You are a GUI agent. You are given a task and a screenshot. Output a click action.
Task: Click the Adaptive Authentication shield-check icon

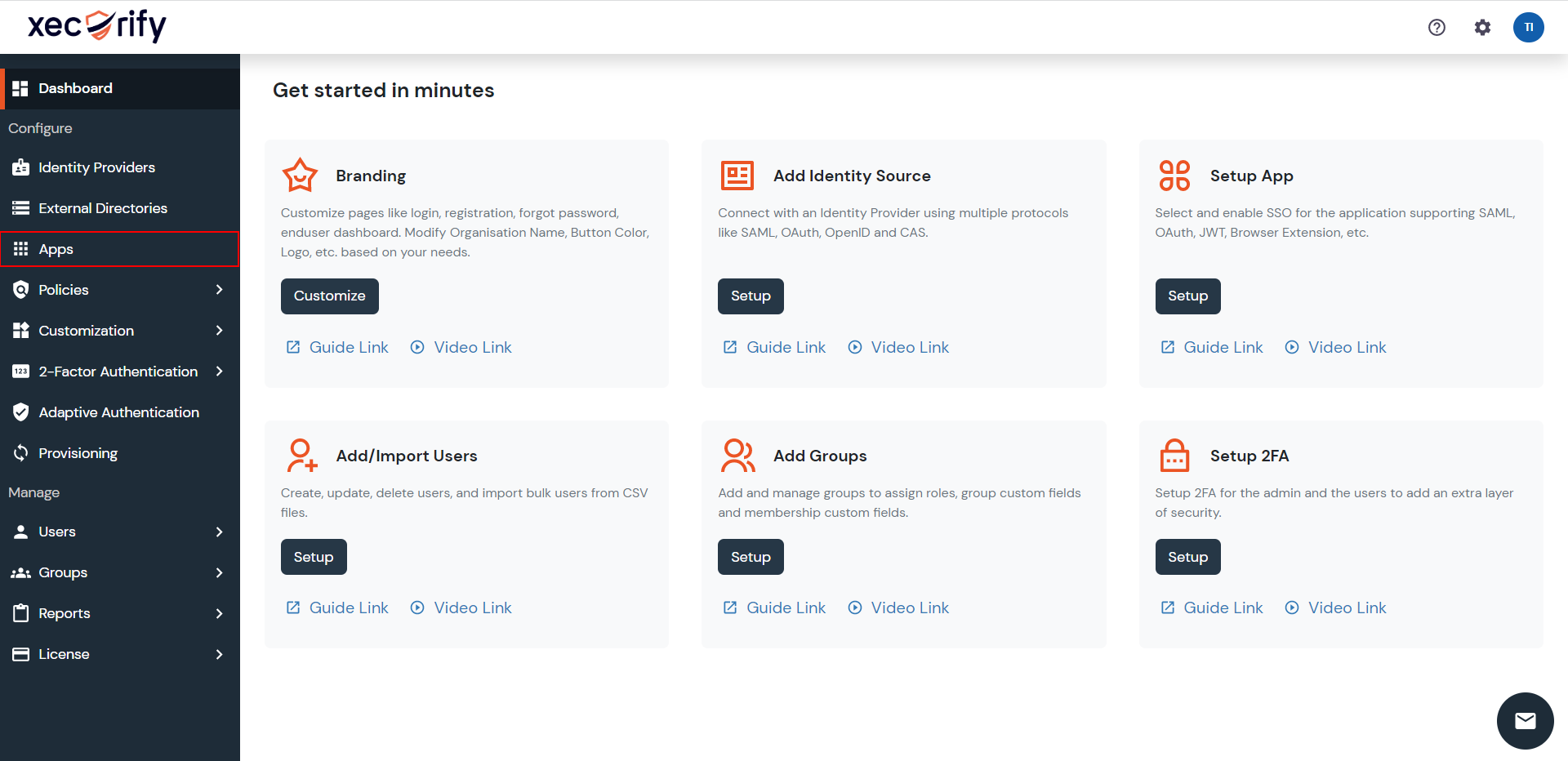(20, 412)
